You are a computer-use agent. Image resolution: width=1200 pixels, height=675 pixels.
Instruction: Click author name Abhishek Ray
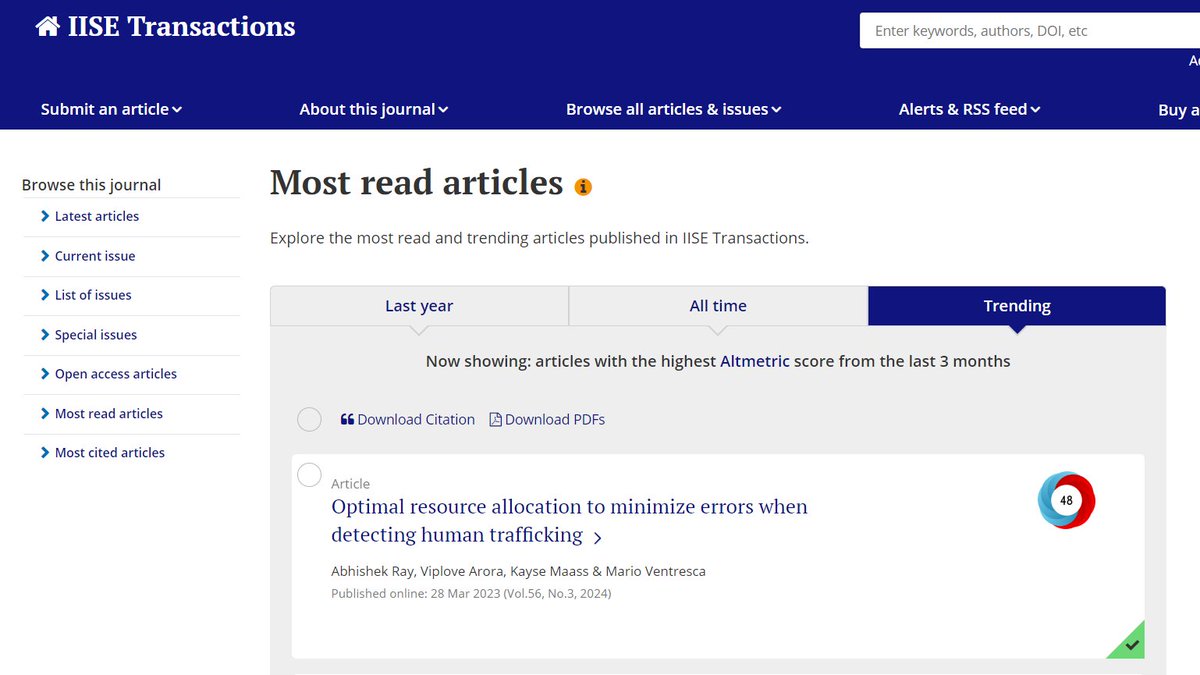pos(372,571)
